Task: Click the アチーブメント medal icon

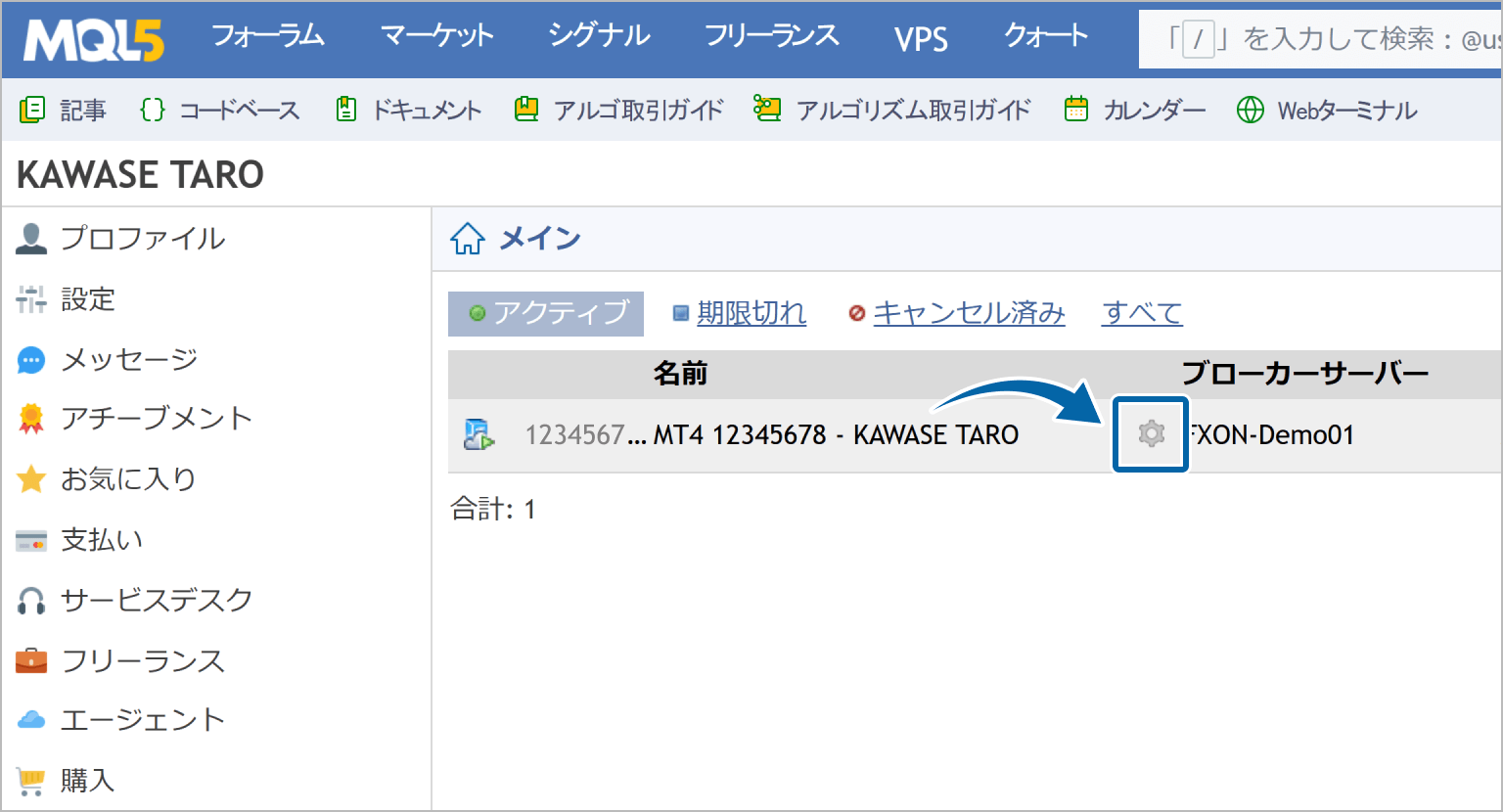Action: click(31, 419)
